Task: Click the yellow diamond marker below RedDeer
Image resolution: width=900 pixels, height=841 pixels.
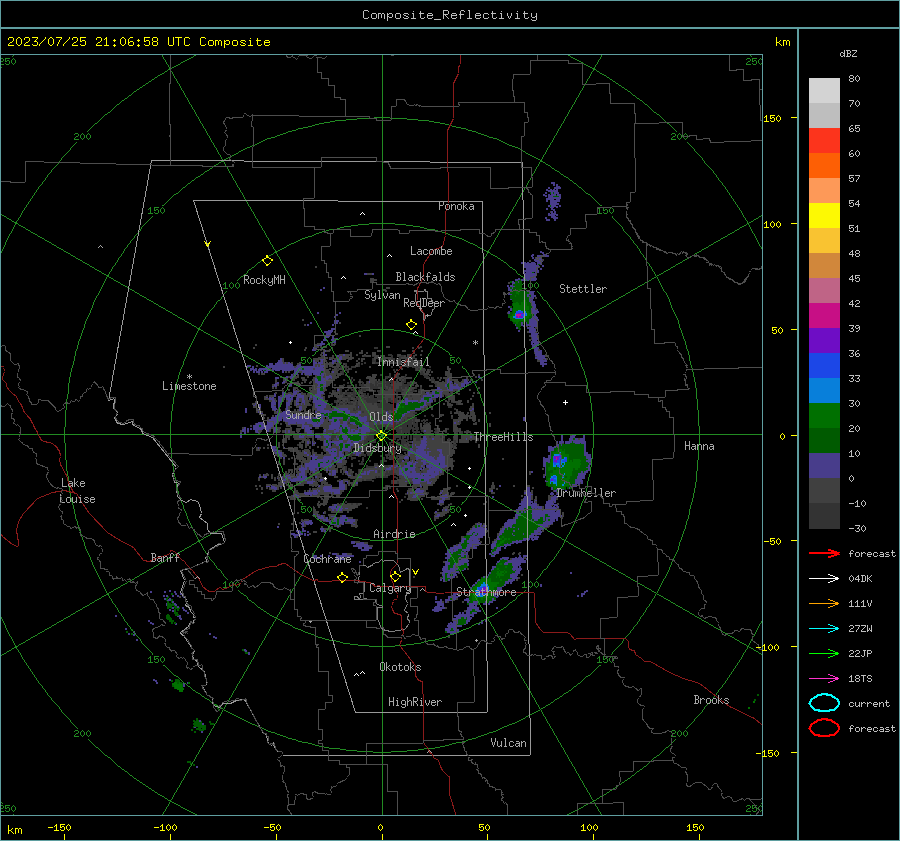Action: point(411,325)
